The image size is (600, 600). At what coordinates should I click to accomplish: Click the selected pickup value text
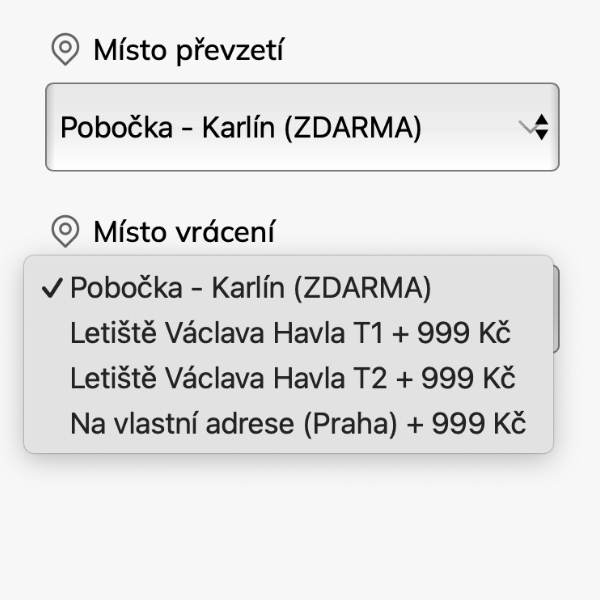[241, 127]
